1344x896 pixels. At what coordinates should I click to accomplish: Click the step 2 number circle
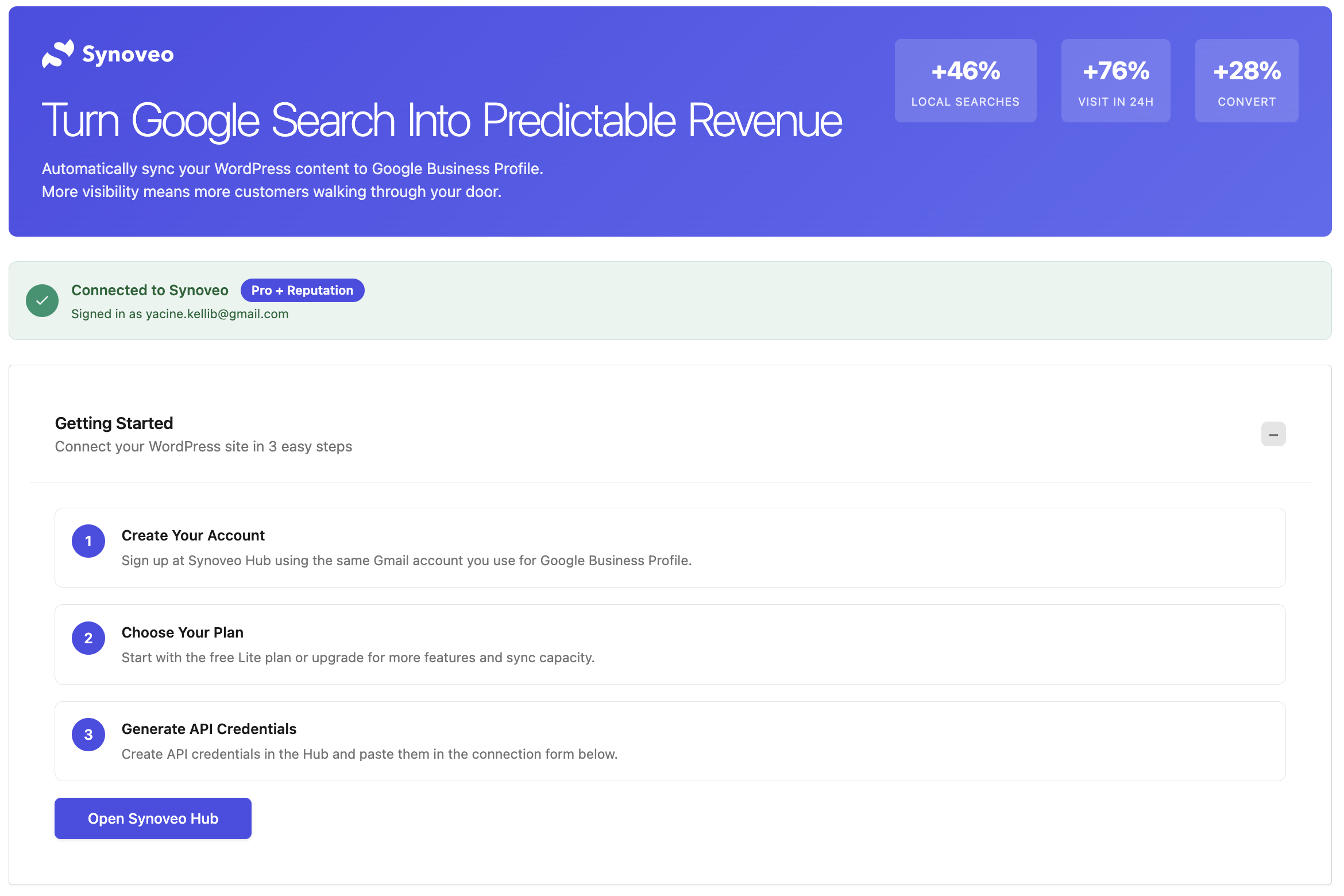coord(88,638)
